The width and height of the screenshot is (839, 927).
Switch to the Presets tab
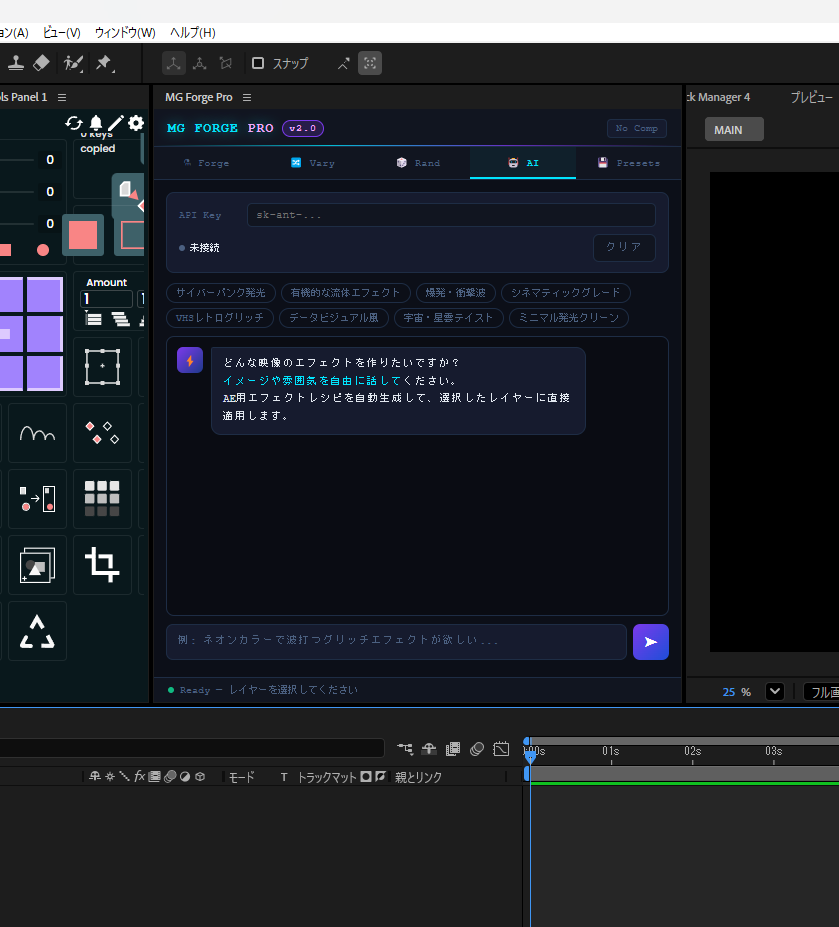tap(629, 163)
